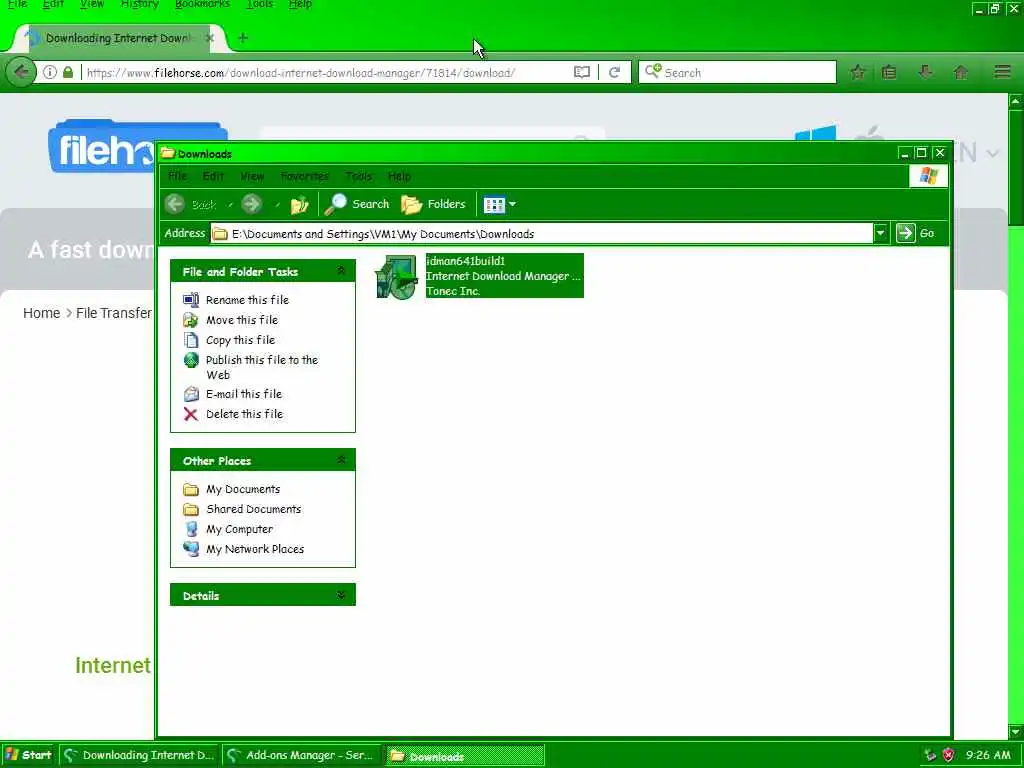Click the Go button in address bar
1024x768 pixels.
pos(916,233)
